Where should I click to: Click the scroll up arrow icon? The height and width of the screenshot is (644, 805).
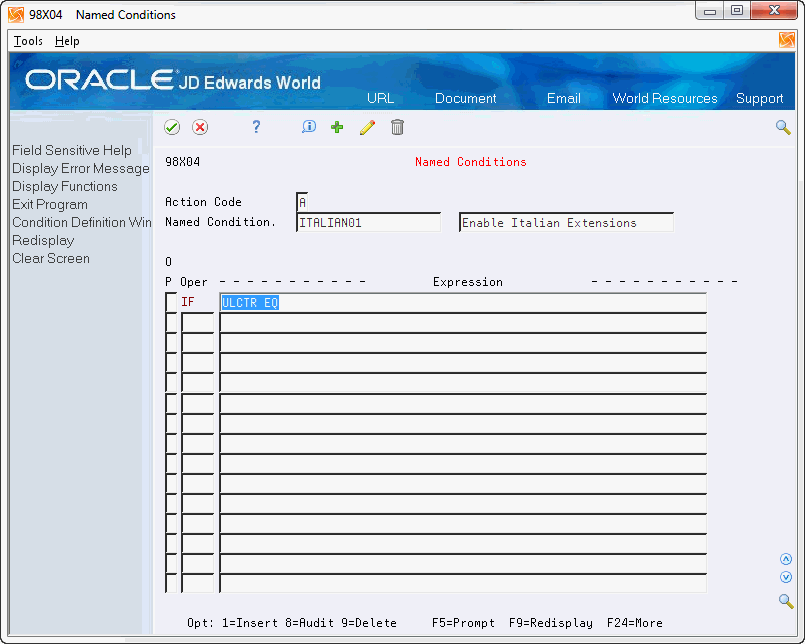click(785, 559)
